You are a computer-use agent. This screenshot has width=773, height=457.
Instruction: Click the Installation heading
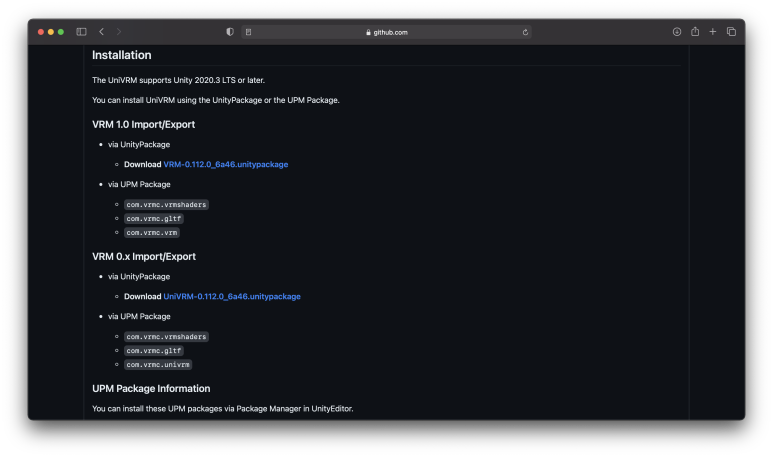122,55
